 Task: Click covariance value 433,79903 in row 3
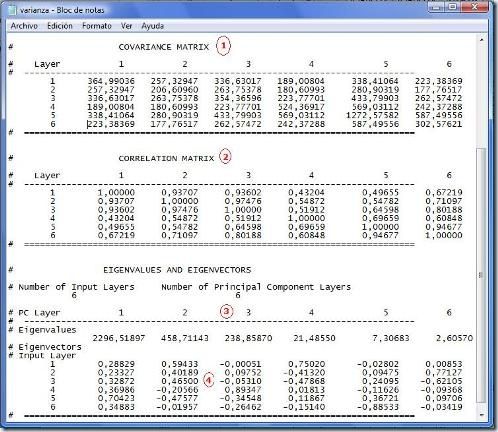[x=375, y=98]
